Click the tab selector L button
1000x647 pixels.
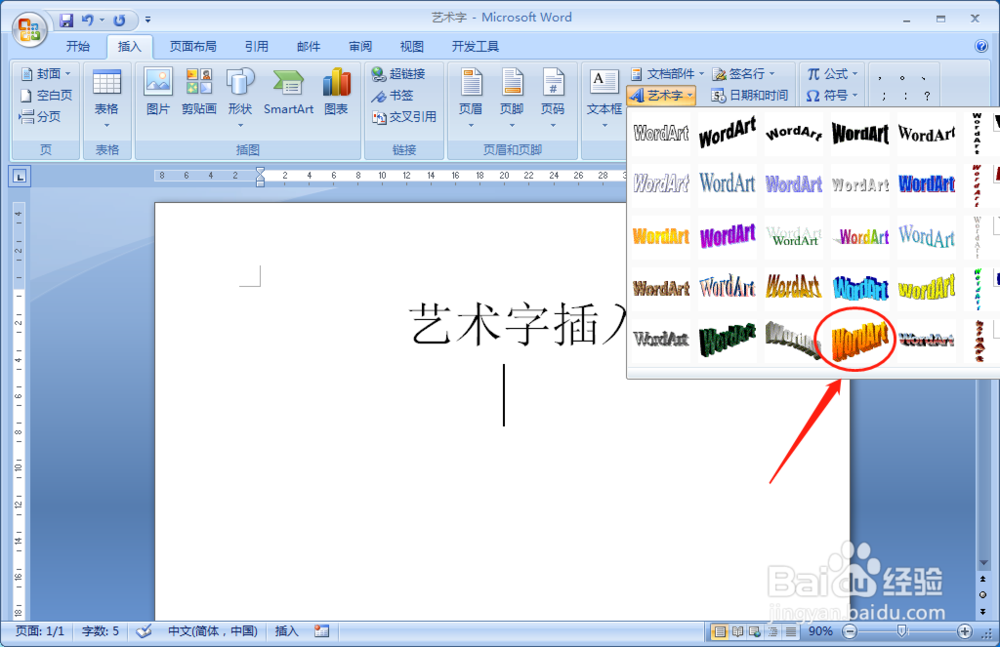coord(20,177)
